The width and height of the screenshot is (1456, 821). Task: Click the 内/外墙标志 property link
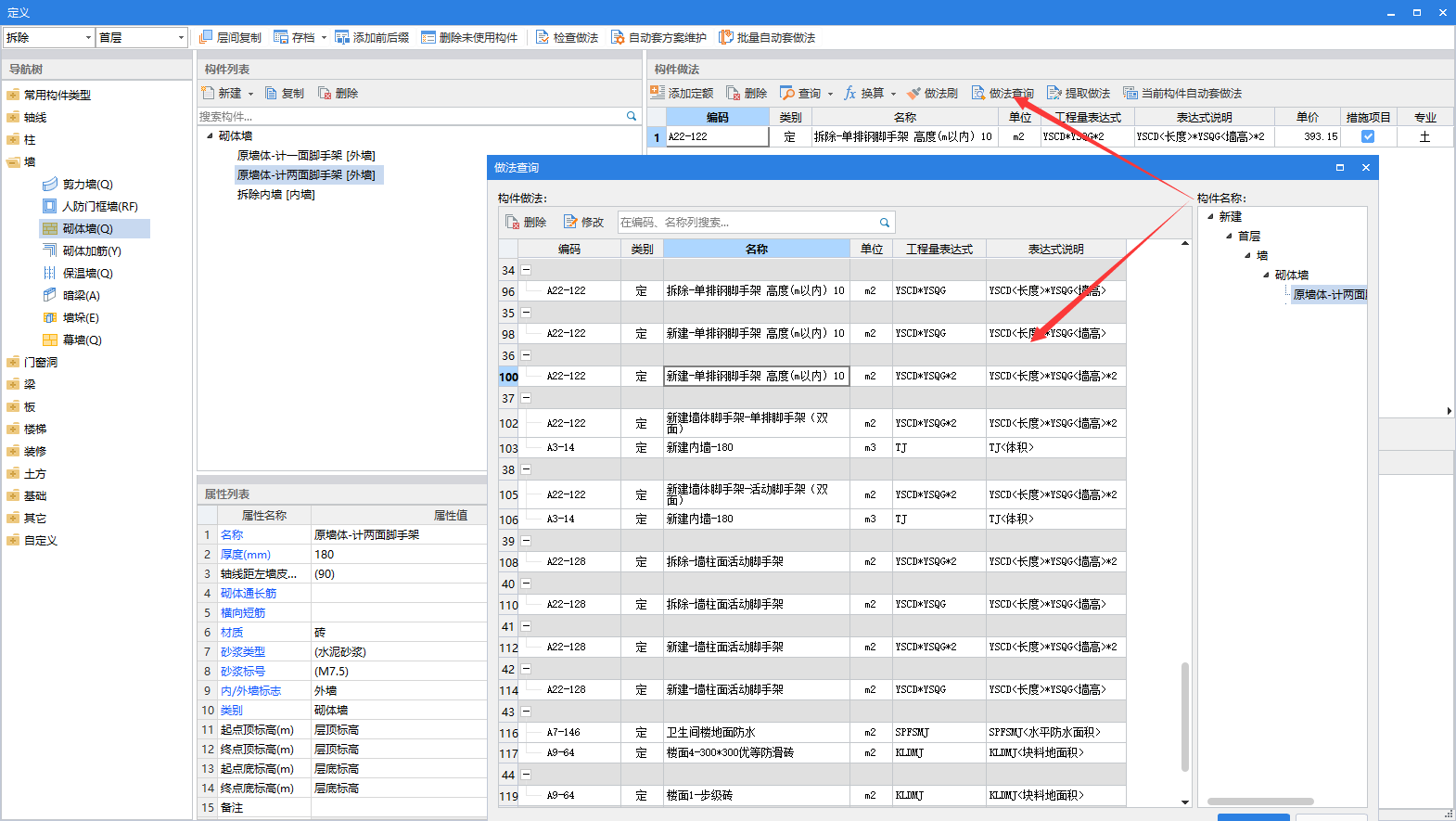click(x=250, y=690)
